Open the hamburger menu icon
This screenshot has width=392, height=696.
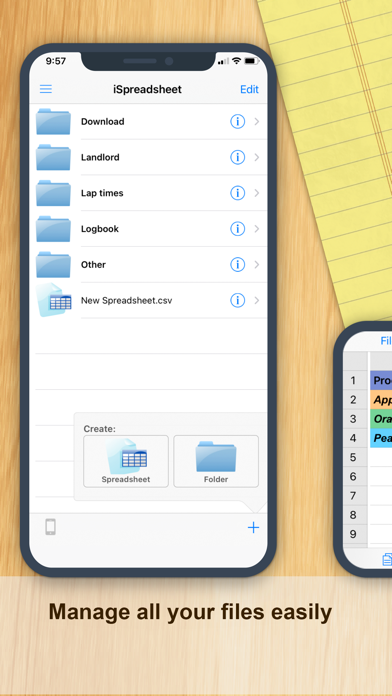point(46,89)
